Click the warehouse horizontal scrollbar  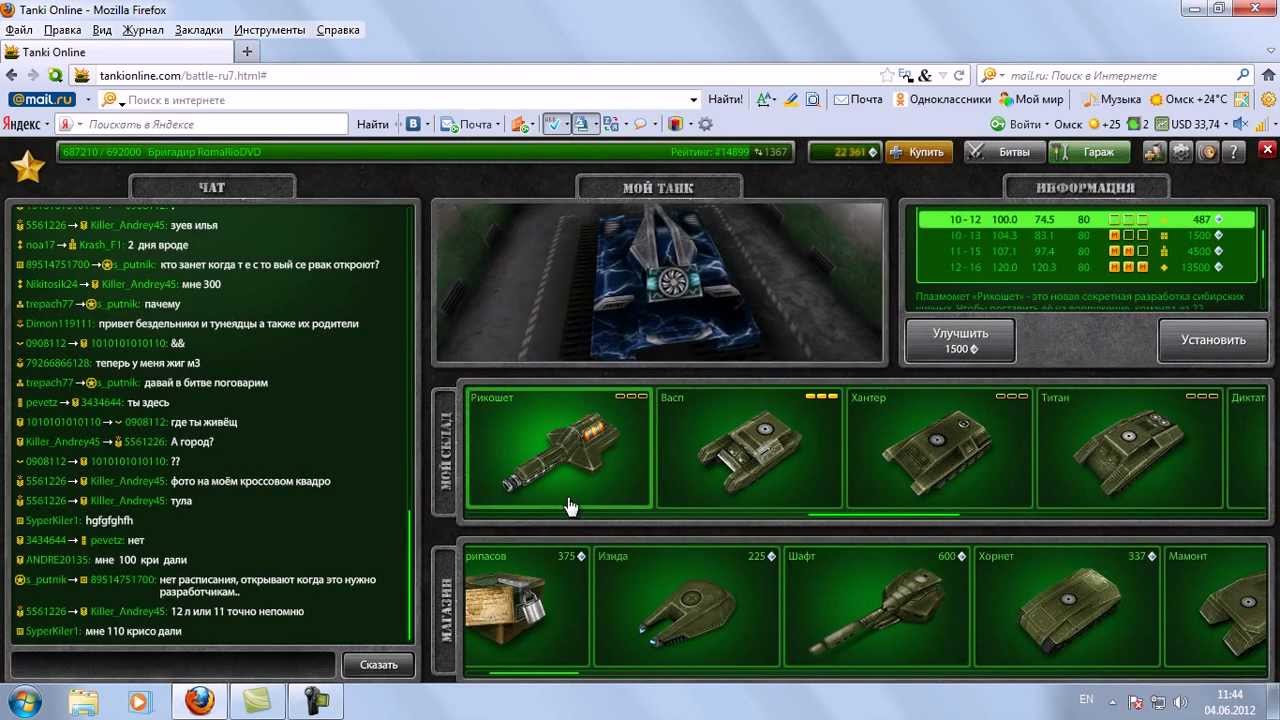tap(883, 515)
